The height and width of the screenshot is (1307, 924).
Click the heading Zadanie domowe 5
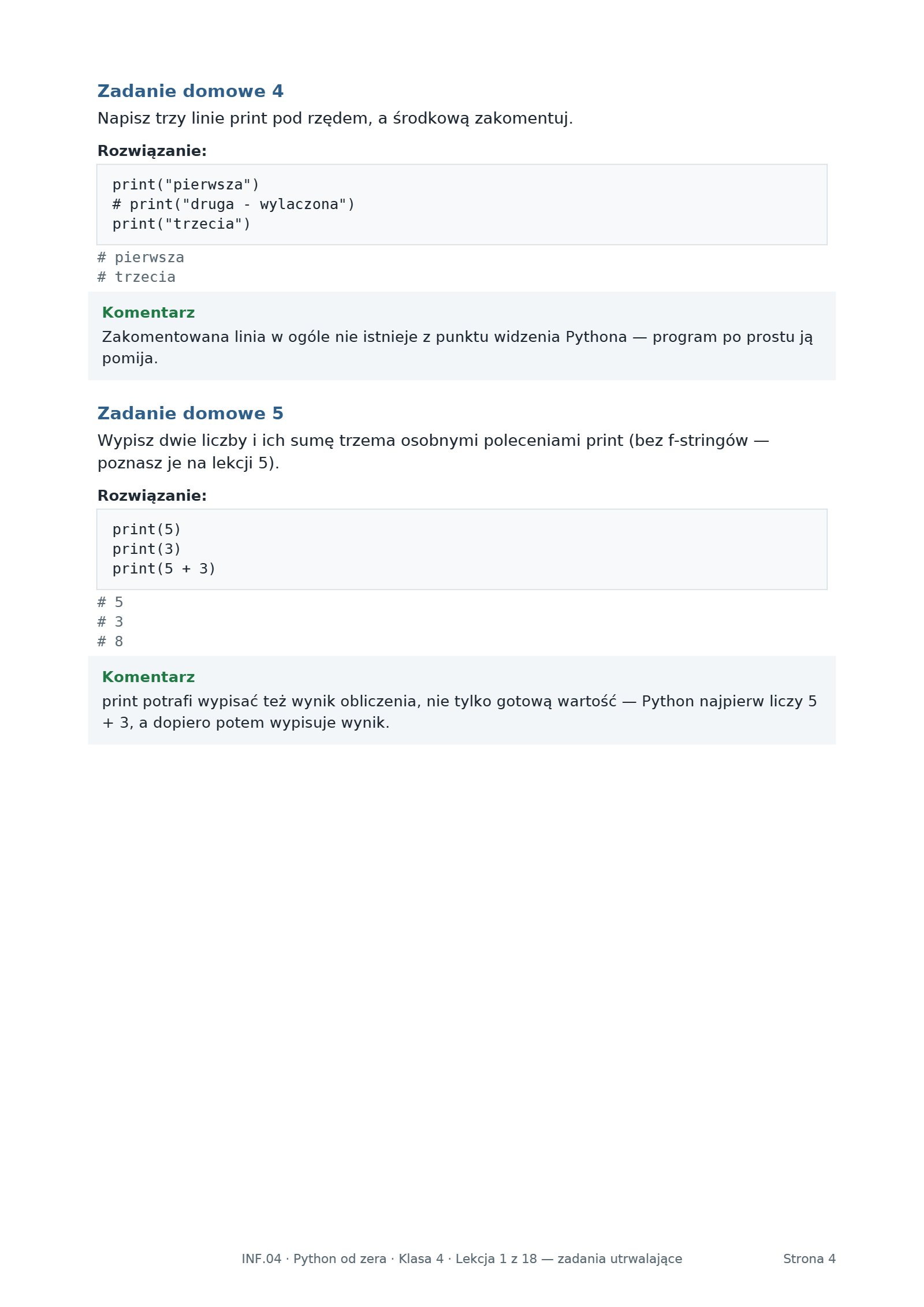click(190, 414)
